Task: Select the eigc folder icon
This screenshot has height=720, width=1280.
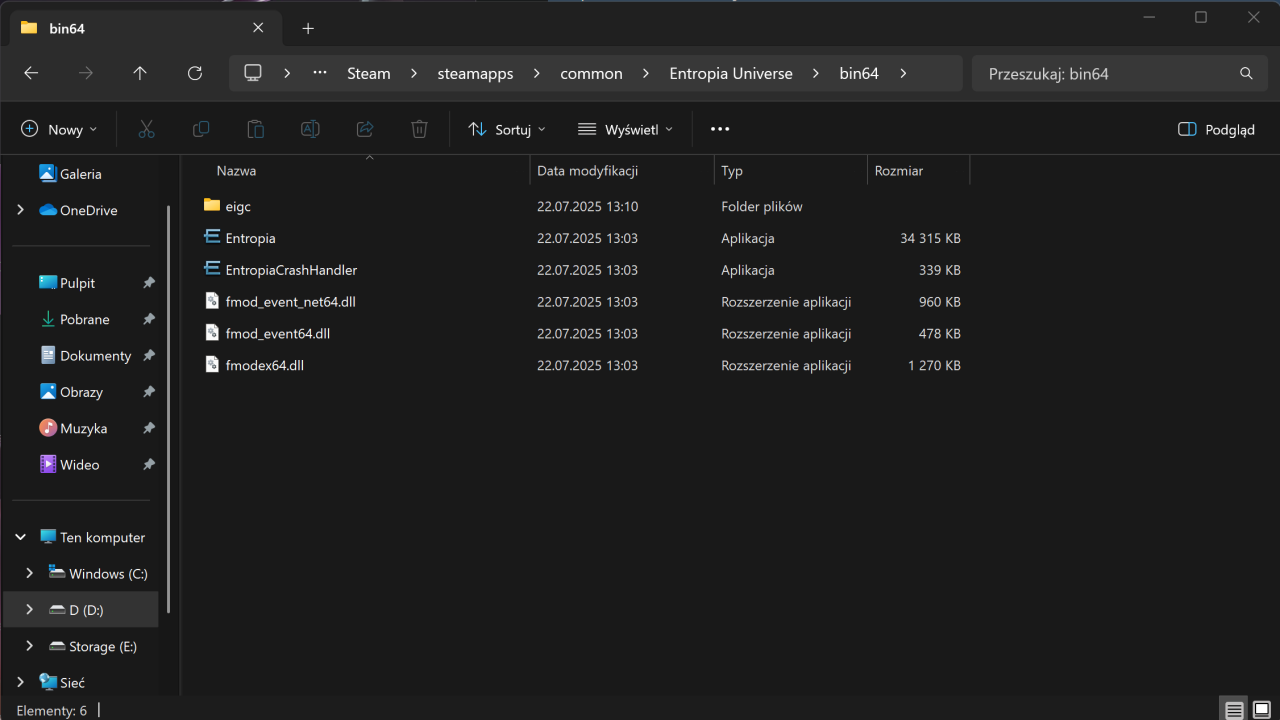Action: tap(211, 206)
